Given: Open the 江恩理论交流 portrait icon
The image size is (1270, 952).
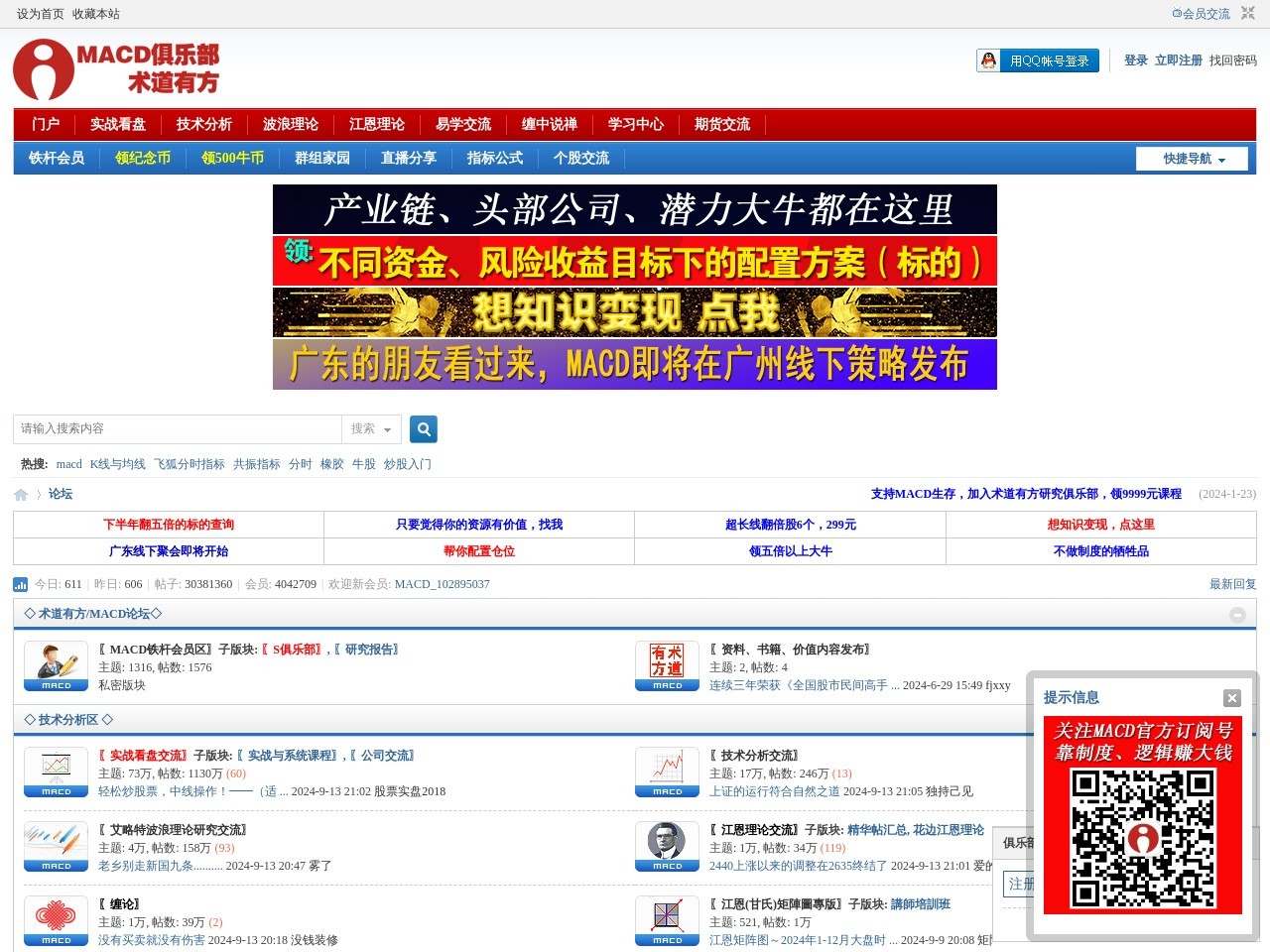Looking at the screenshot, I should point(667,847).
